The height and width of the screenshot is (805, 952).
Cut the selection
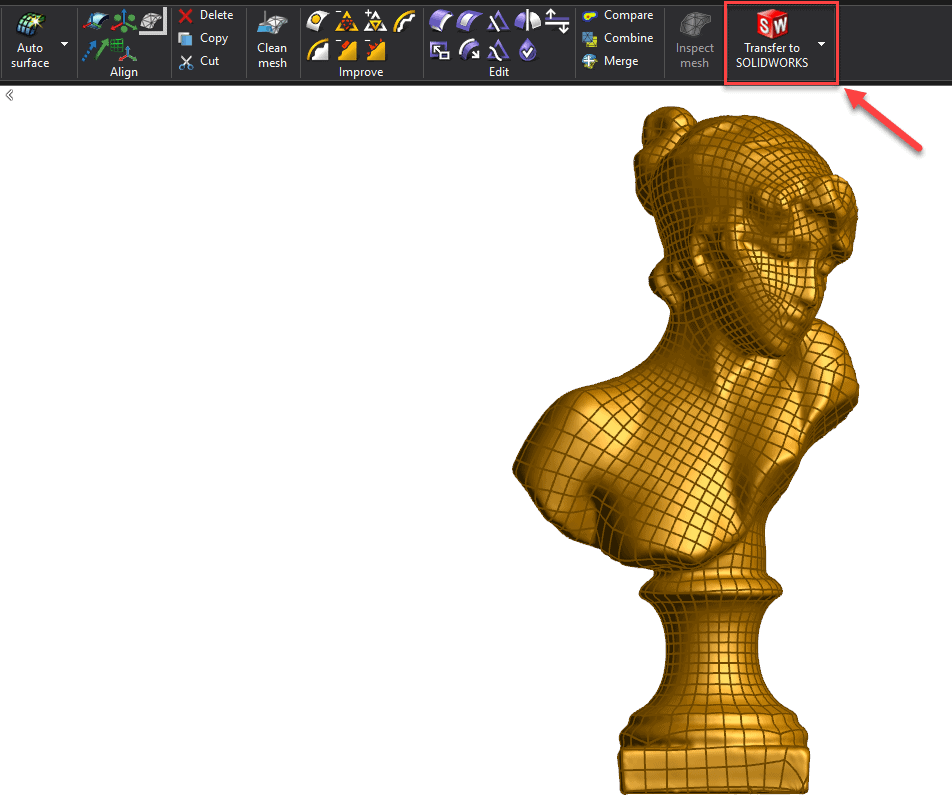click(x=199, y=61)
